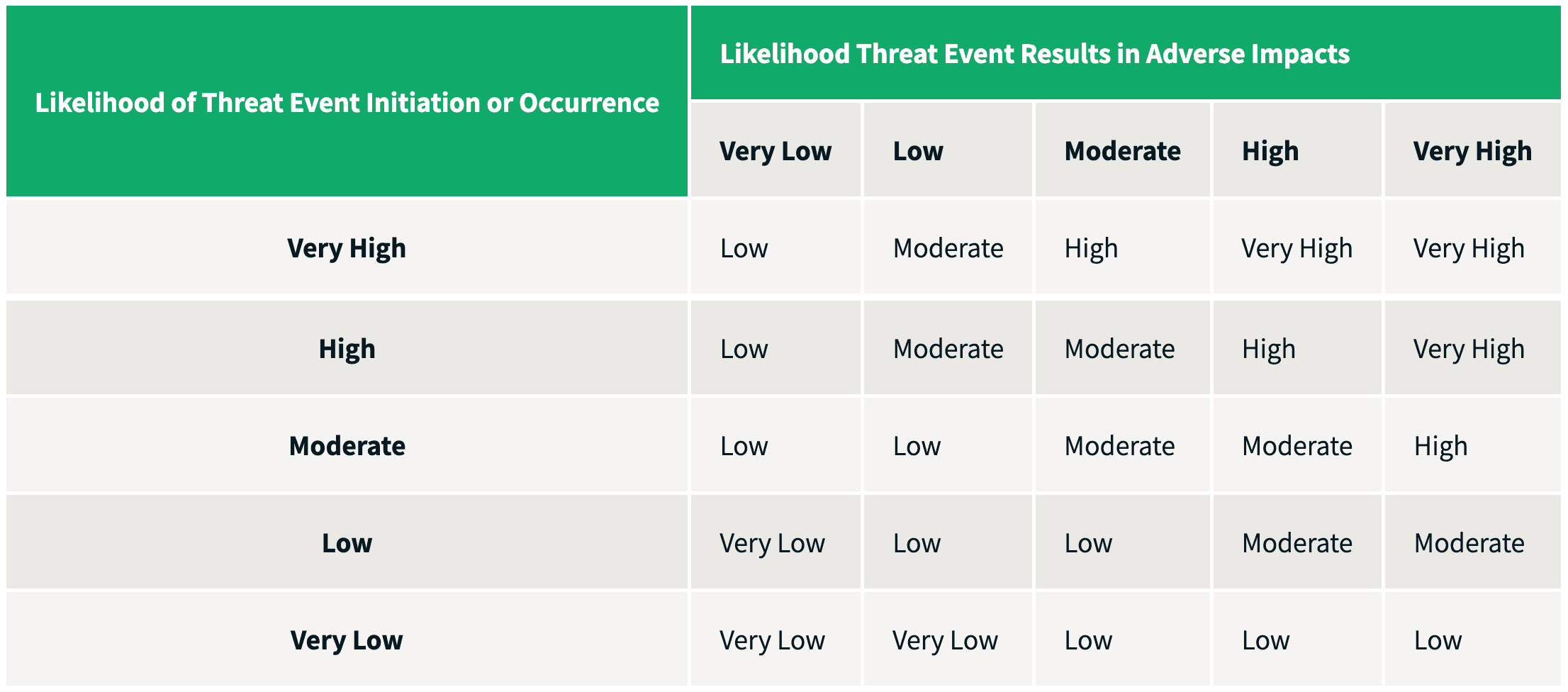Click Moderate row, Very High column cell

point(1440,446)
